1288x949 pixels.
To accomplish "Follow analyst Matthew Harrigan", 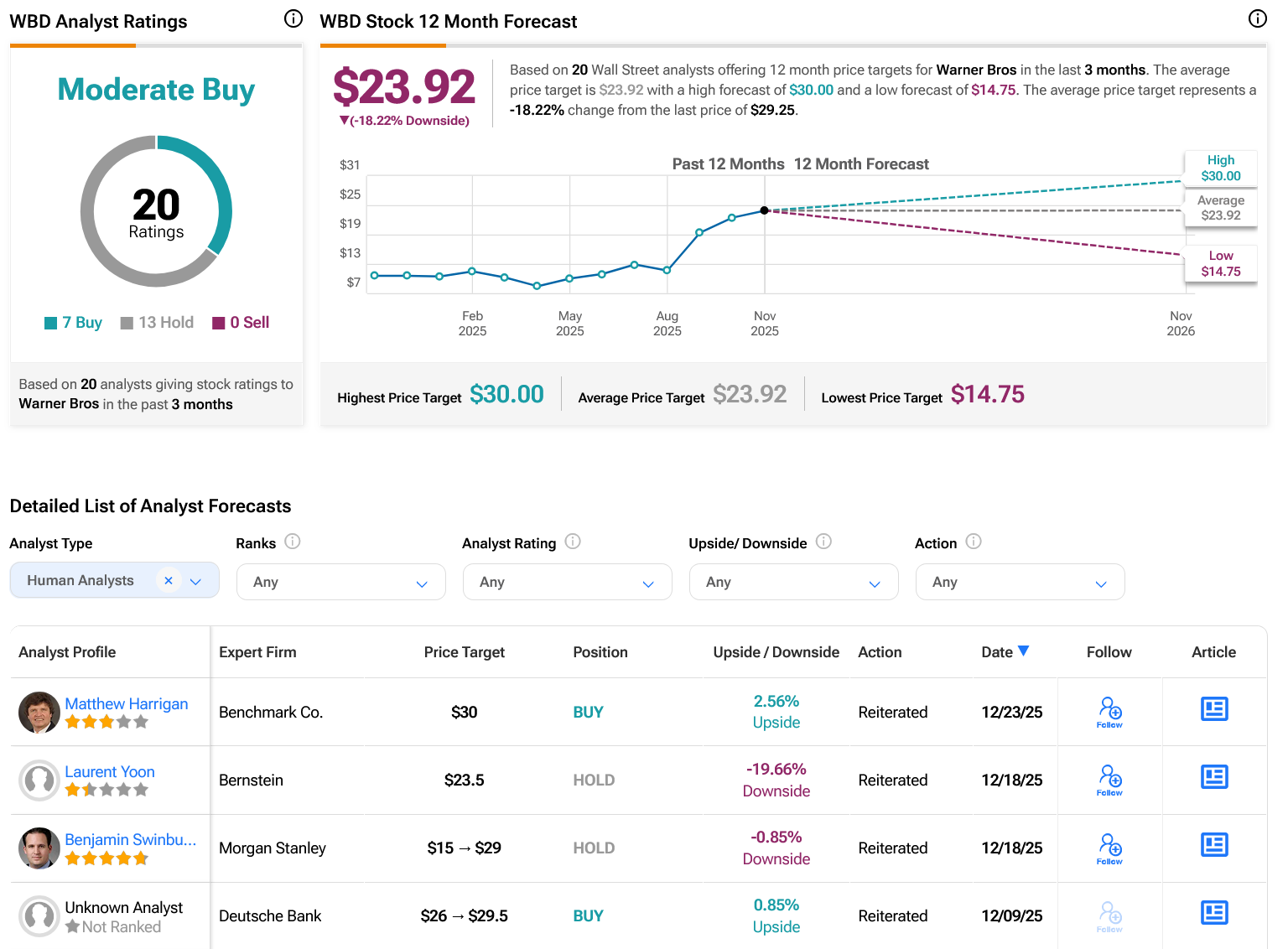I will pyautogui.click(x=1109, y=710).
